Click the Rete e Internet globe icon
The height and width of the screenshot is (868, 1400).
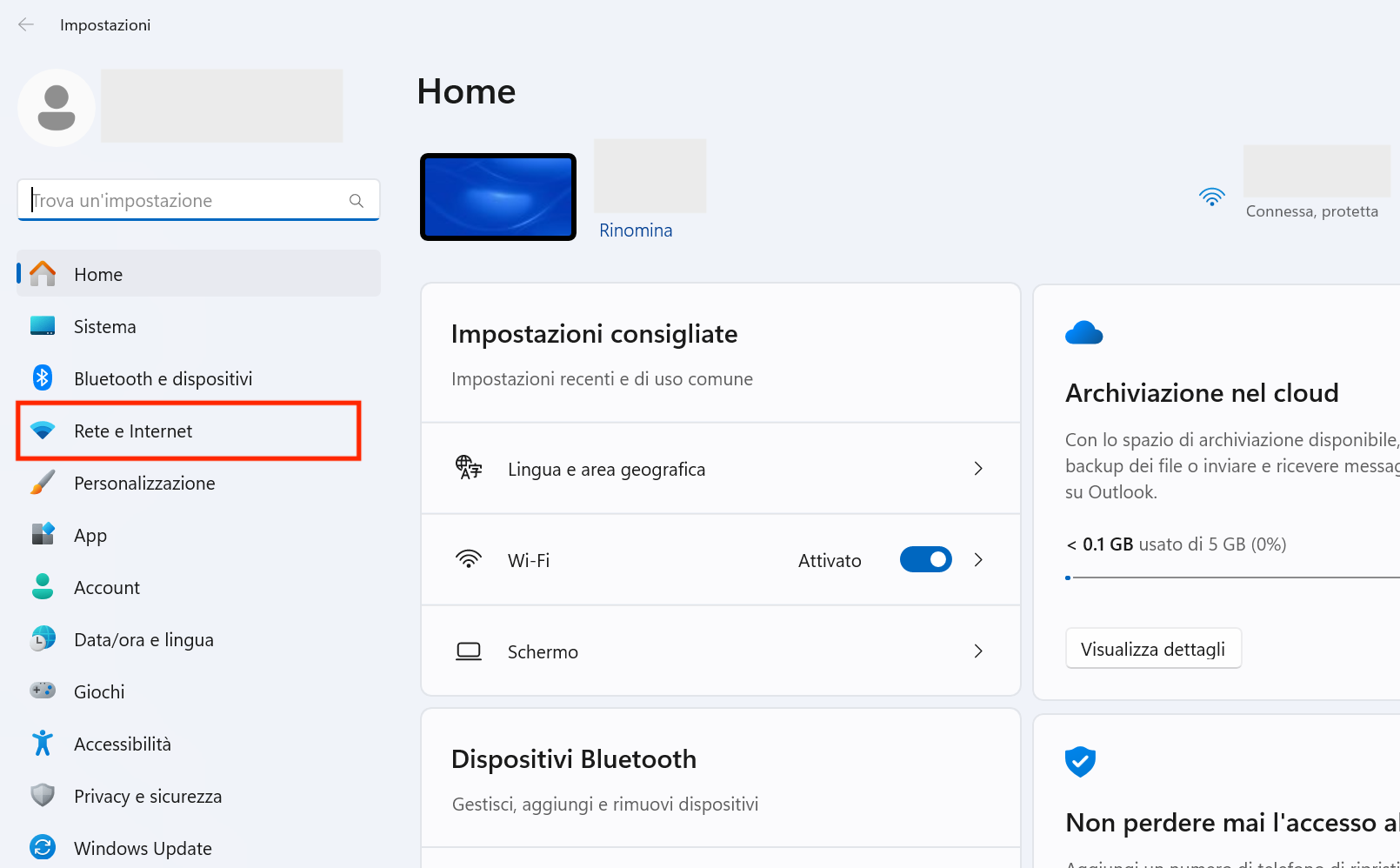[x=42, y=431]
